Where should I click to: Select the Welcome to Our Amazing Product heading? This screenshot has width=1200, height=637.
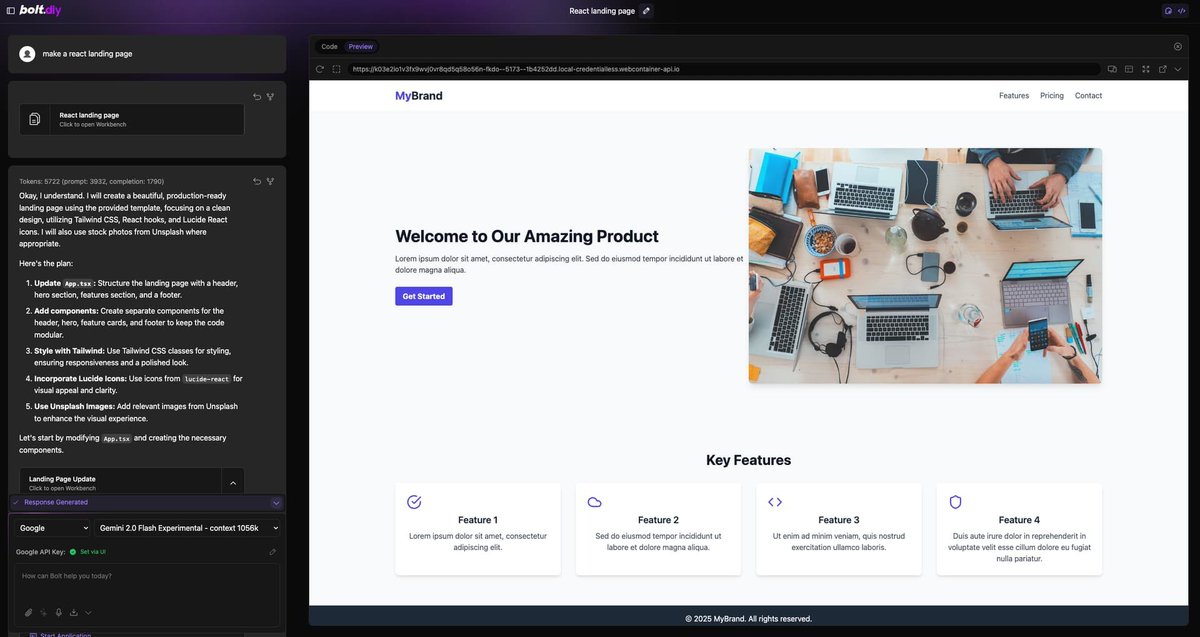(x=527, y=237)
